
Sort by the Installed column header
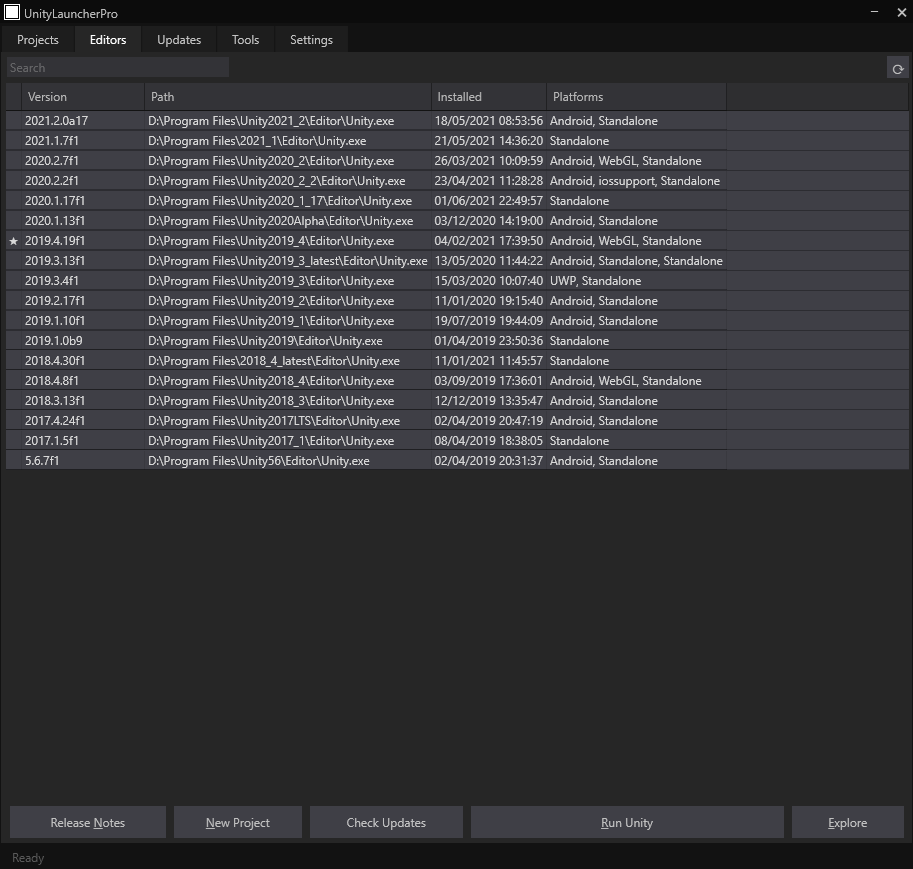click(x=489, y=97)
